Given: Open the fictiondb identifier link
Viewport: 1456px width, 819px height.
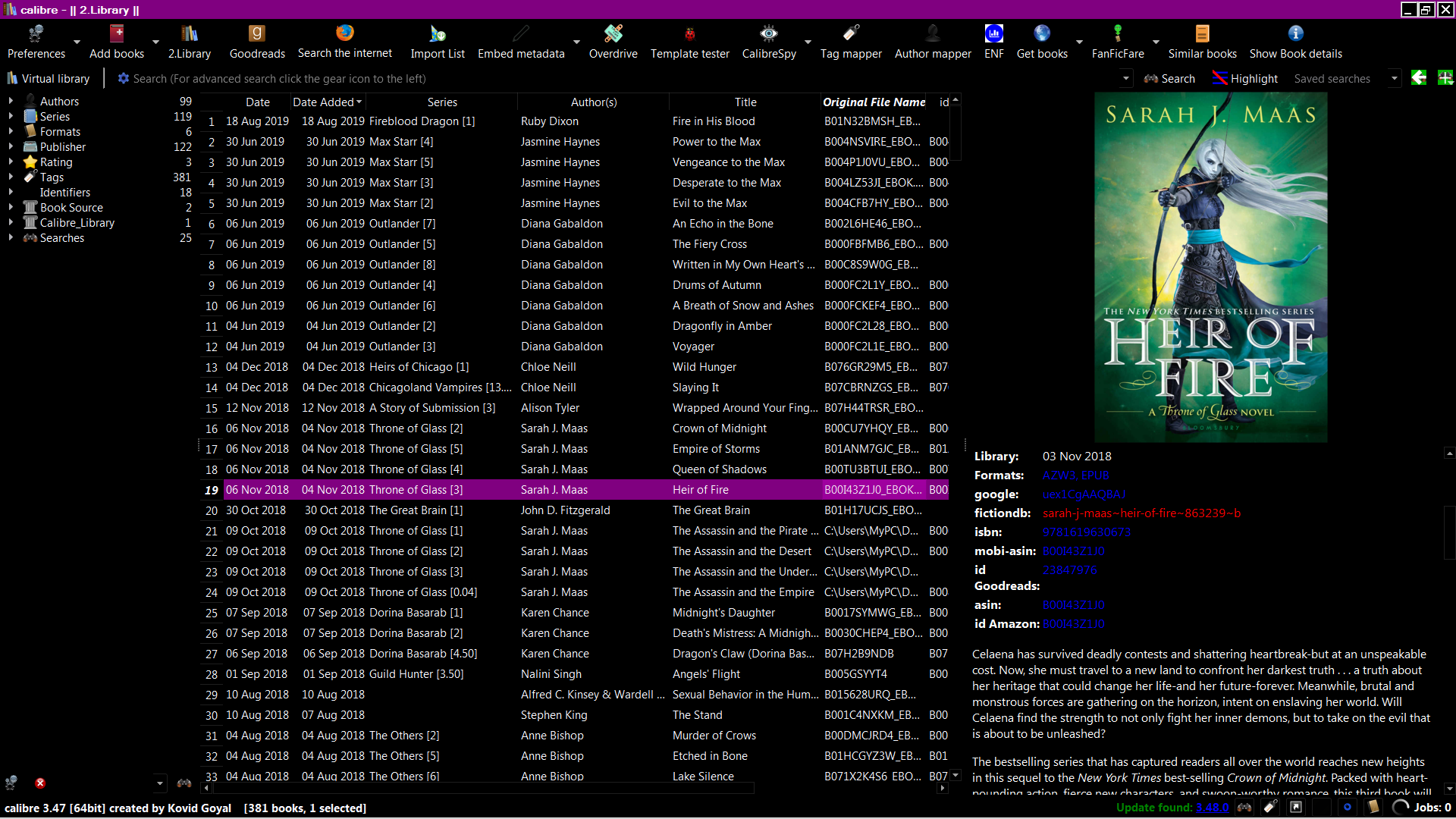Looking at the screenshot, I should (1141, 513).
